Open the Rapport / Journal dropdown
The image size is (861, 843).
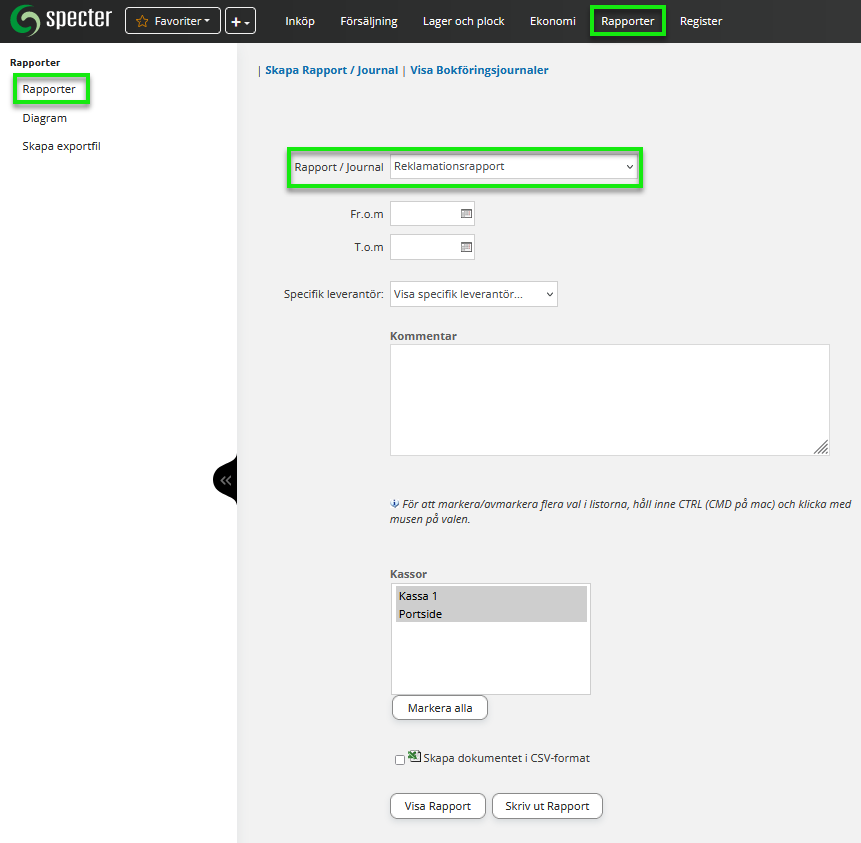click(514, 167)
